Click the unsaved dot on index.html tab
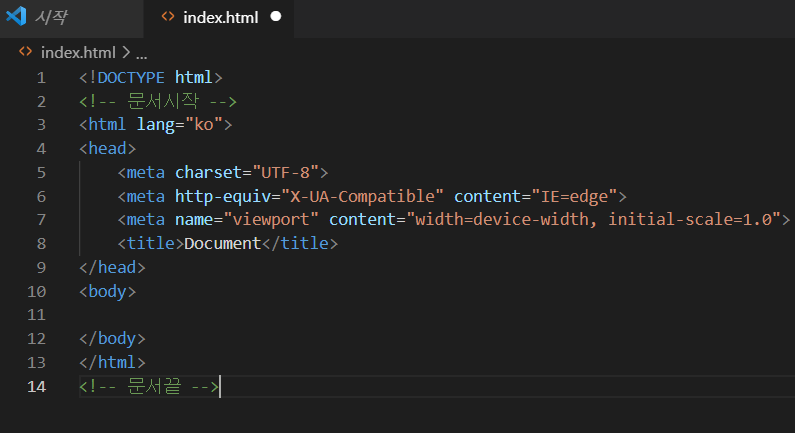 point(276,17)
